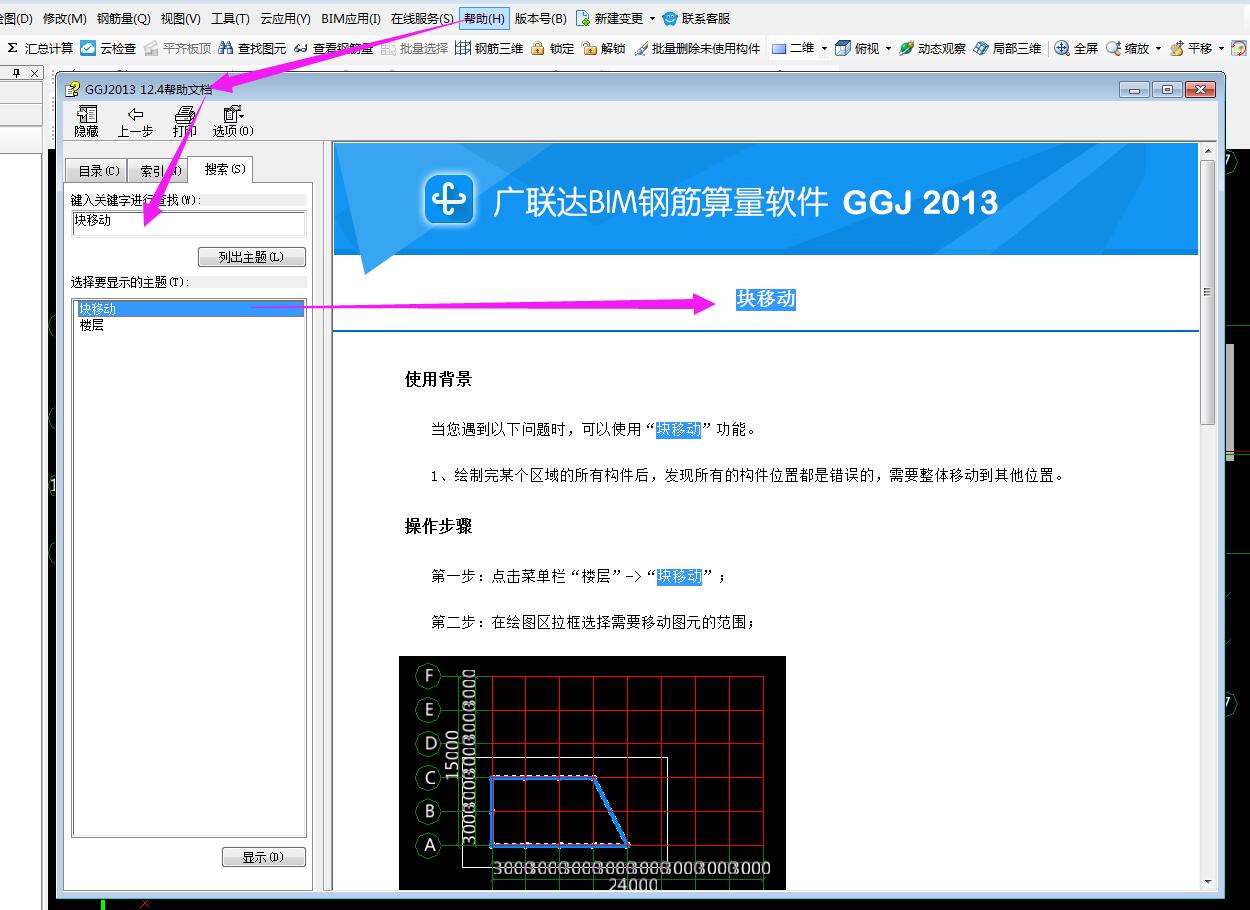Click the 全屏 fullscreen icon
The width and height of the screenshot is (1250, 910).
coord(1062,48)
